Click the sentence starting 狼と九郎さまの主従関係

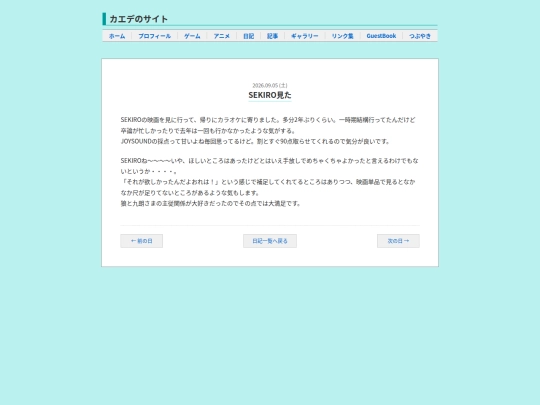click(210, 203)
